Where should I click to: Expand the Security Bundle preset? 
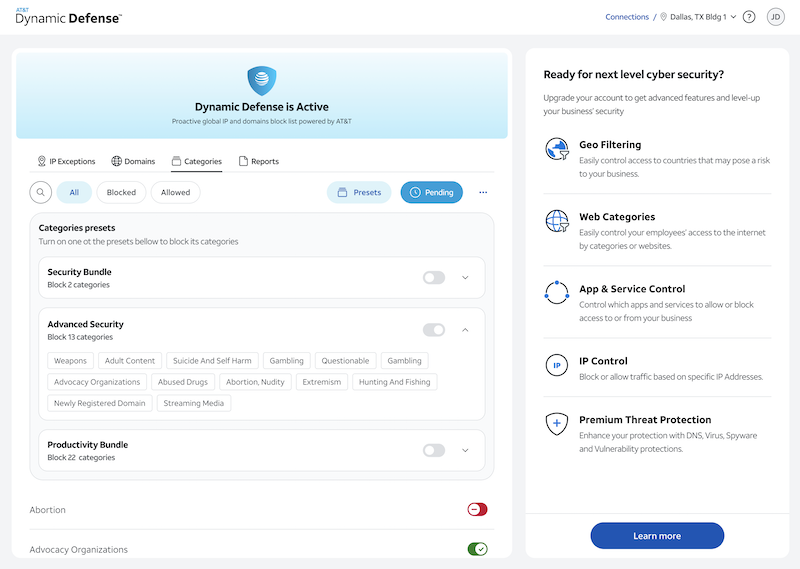click(465, 278)
